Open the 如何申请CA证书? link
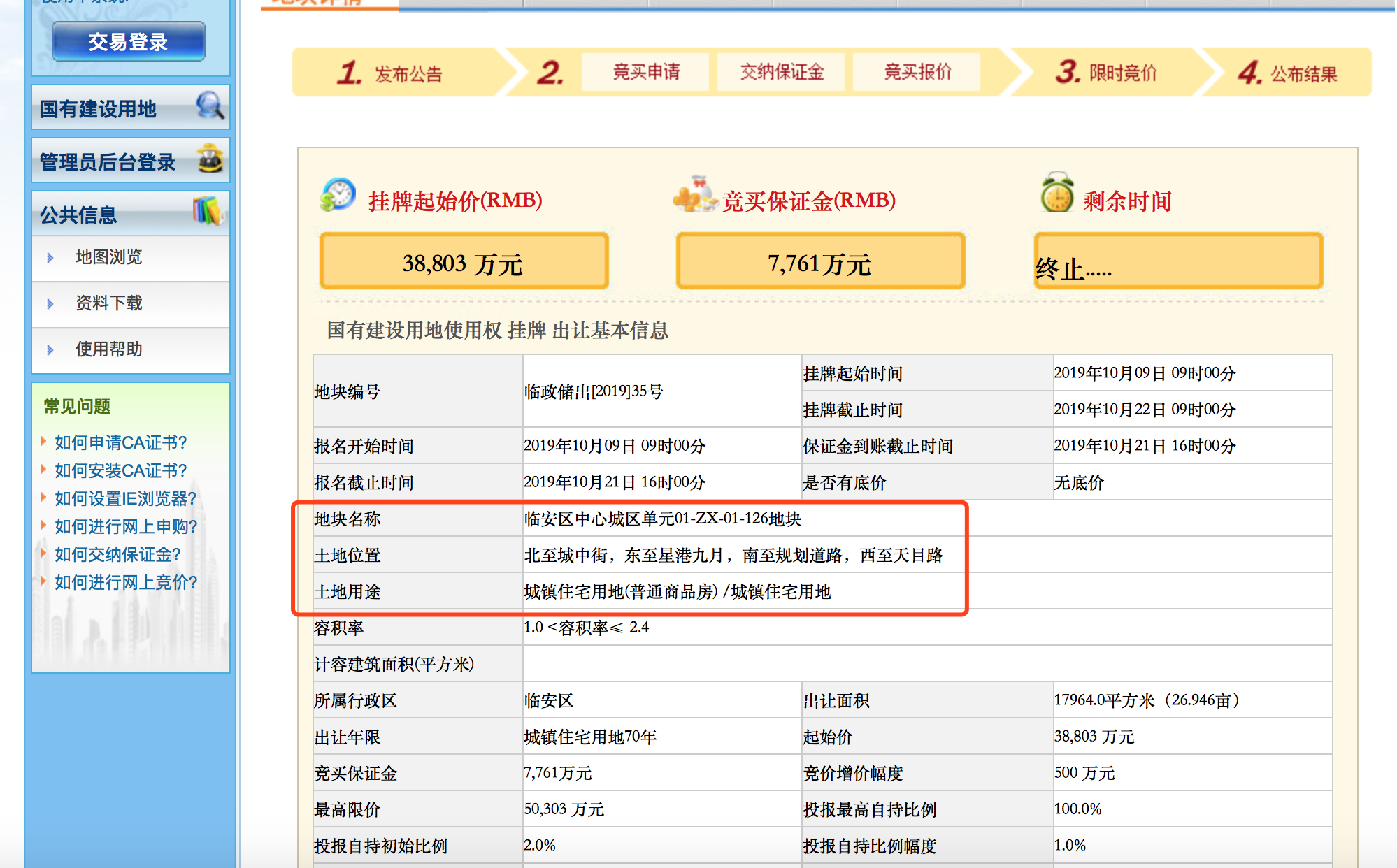The height and width of the screenshot is (868, 1397). point(120,442)
